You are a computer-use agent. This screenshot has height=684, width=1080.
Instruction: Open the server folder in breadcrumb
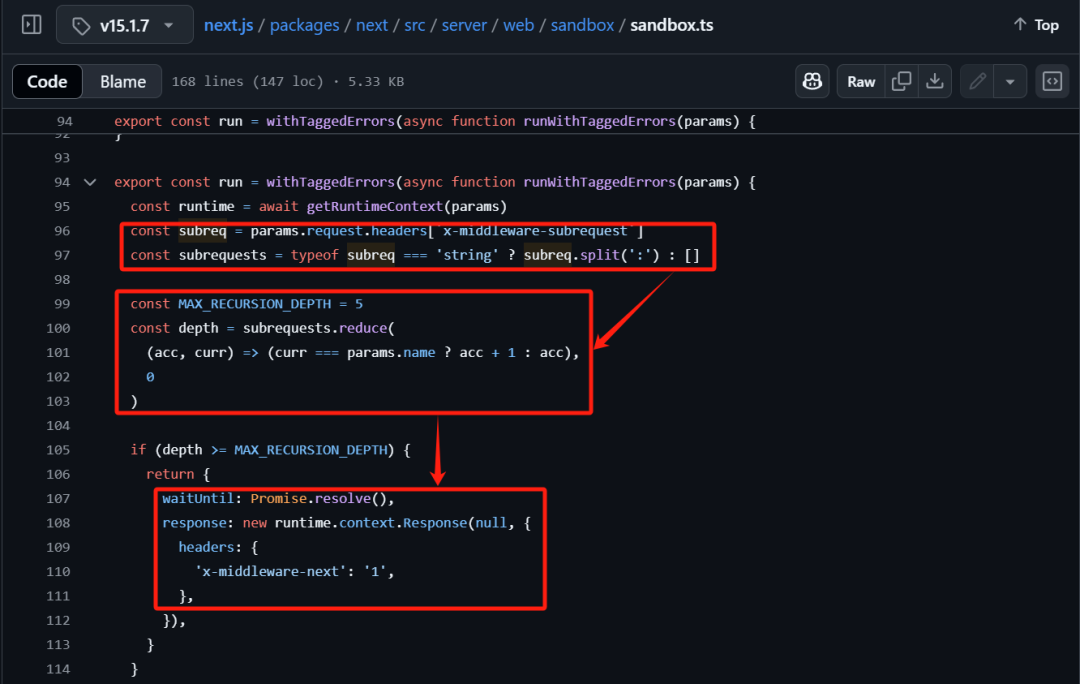(x=463, y=25)
